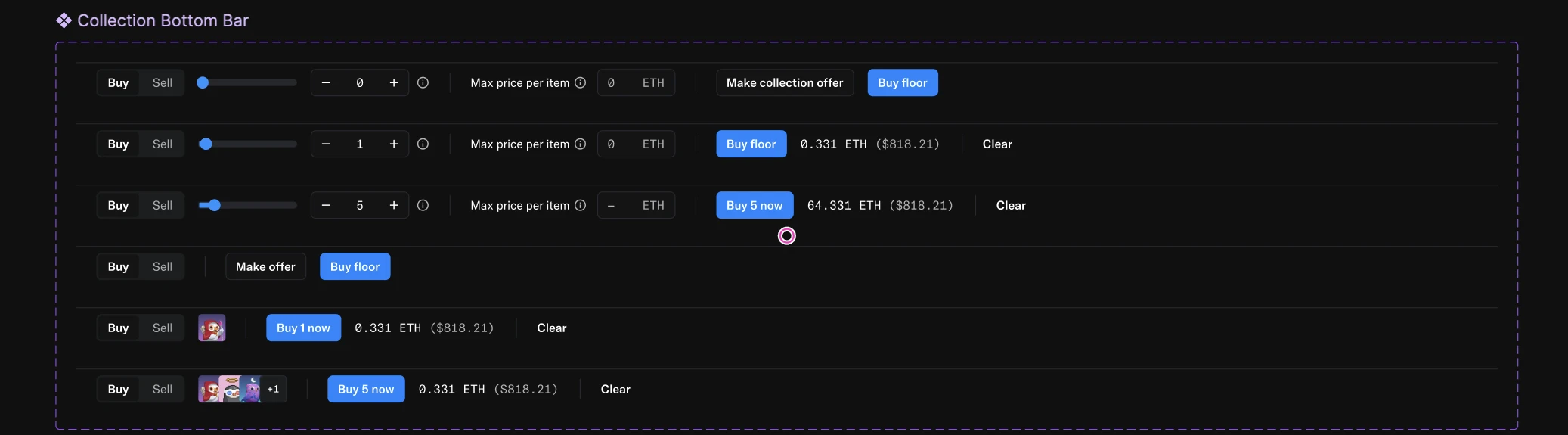
Task: Click Buy floor beside Make offer
Action: coord(355,267)
